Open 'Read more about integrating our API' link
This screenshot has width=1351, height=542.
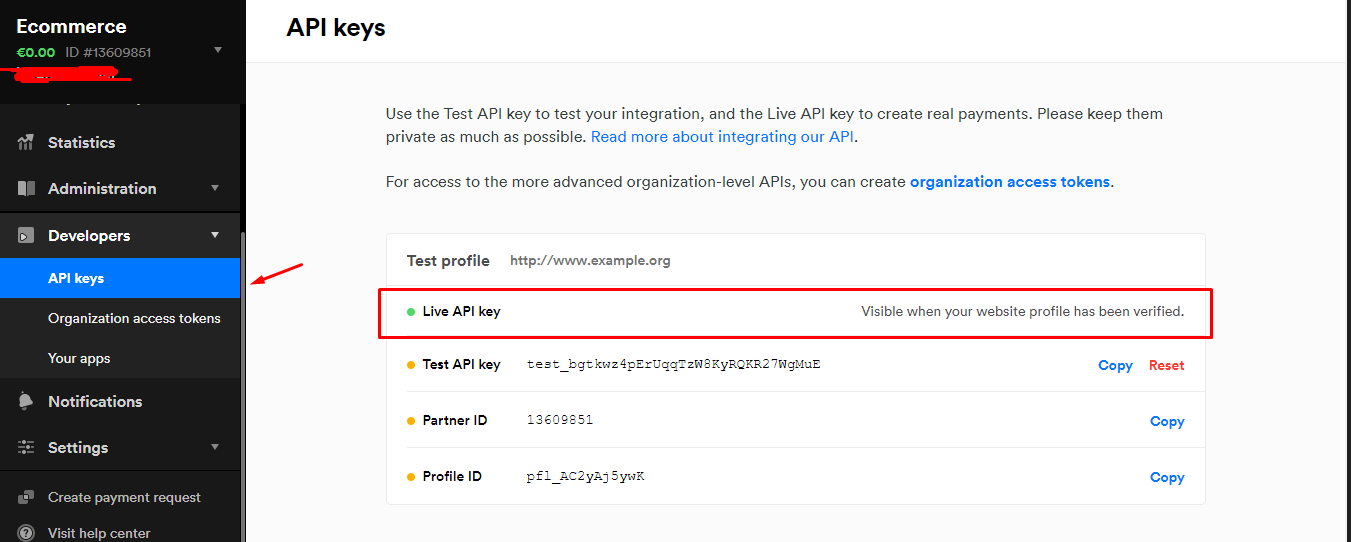(x=723, y=137)
